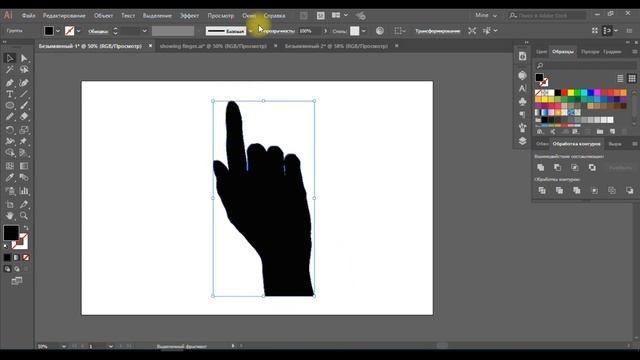Image resolution: width=640 pixels, height=360 pixels.
Task: Set paint mode to Color
Action: pyautogui.click(x=7, y=258)
